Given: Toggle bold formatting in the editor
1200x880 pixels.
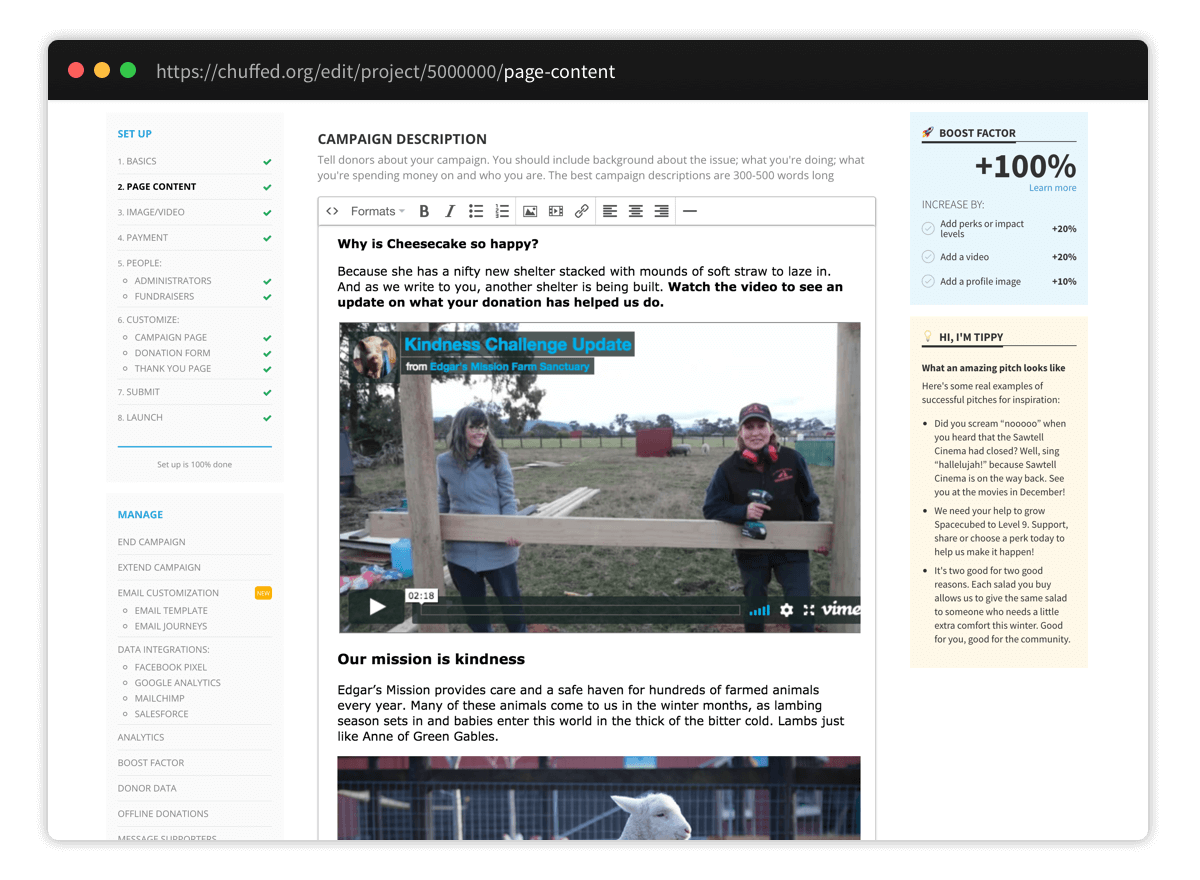Looking at the screenshot, I should 424,211.
